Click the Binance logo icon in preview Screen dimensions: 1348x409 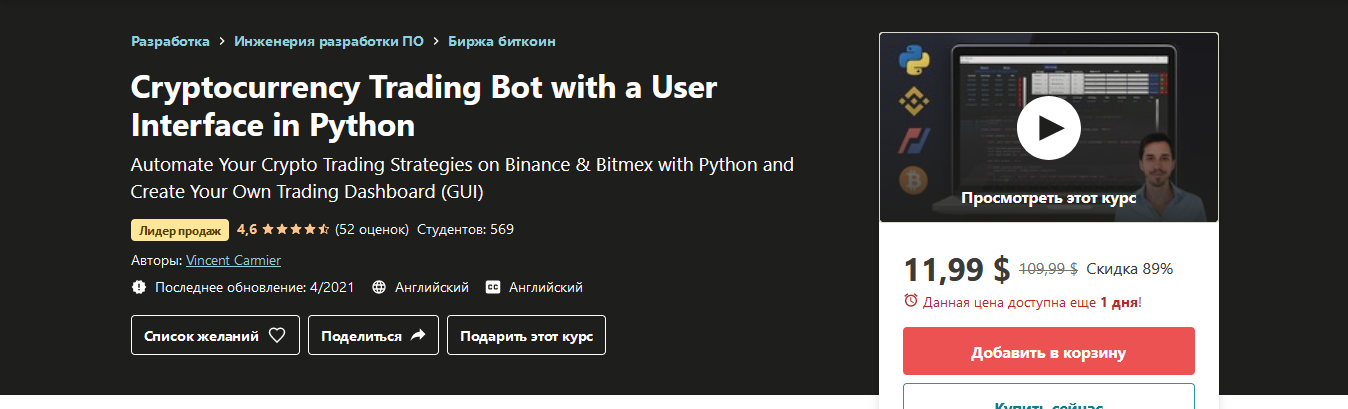point(913,100)
